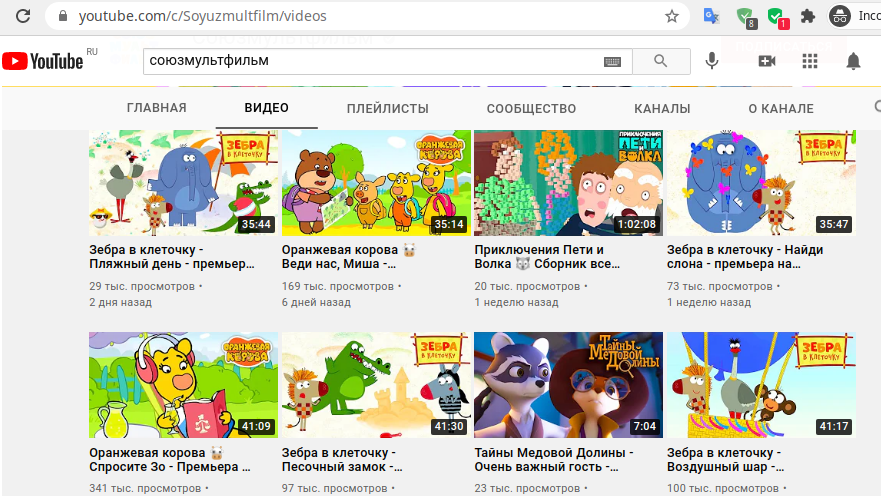Open the YouTube apps grid icon
Viewport: 881px width, 496px height.
tap(810, 61)
